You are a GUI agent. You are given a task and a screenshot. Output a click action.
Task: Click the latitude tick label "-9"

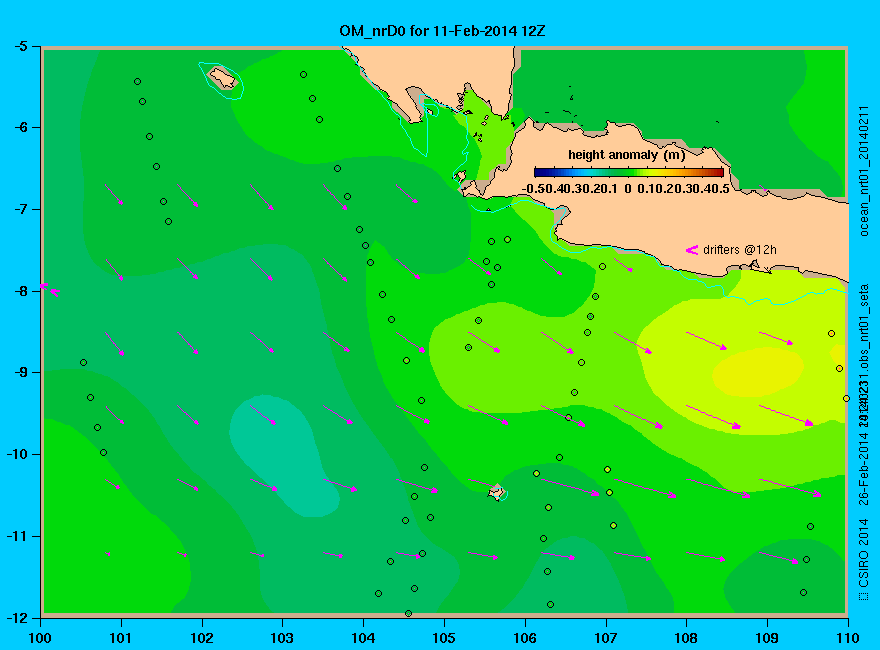point(20,372)
